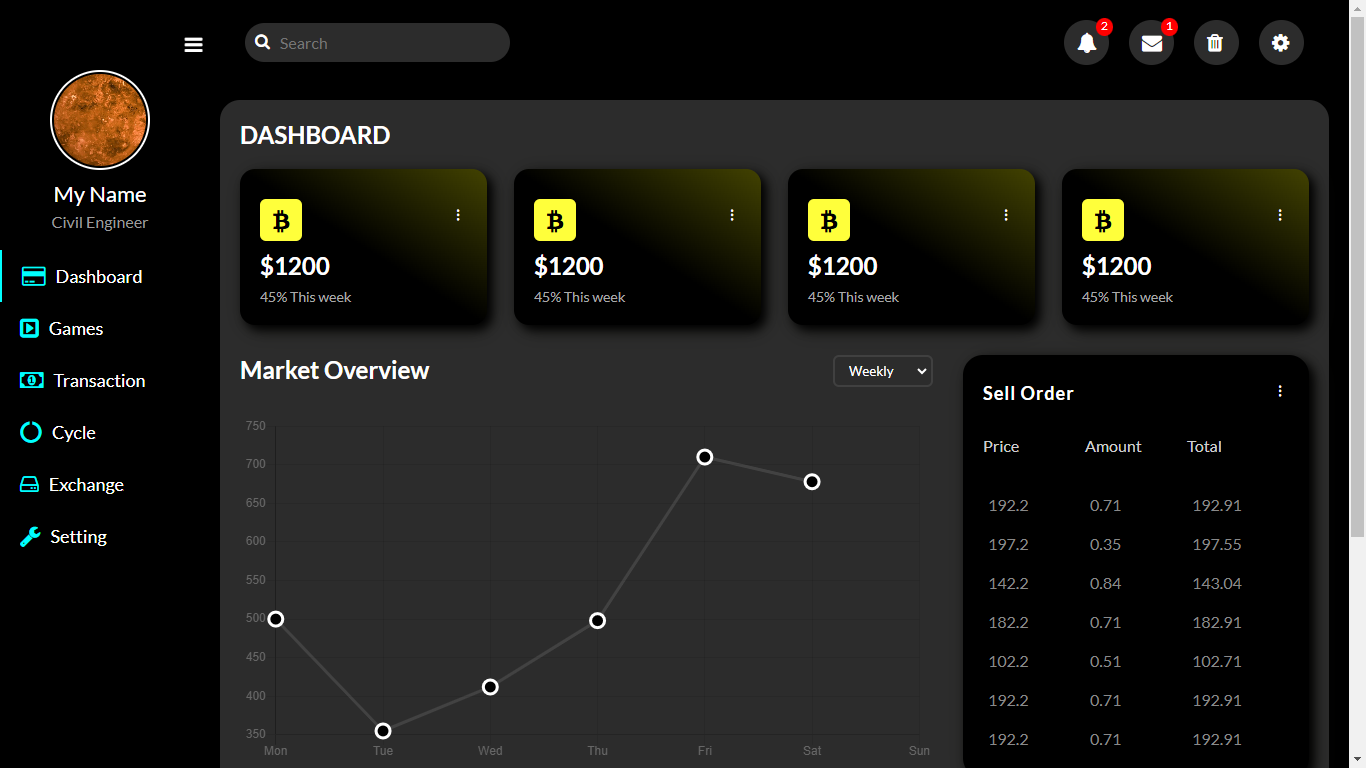Image resolution: width=1366 pixels, height=768 pixels.
Task: Click the 102.71 total cell
Action: point(1217,662)
